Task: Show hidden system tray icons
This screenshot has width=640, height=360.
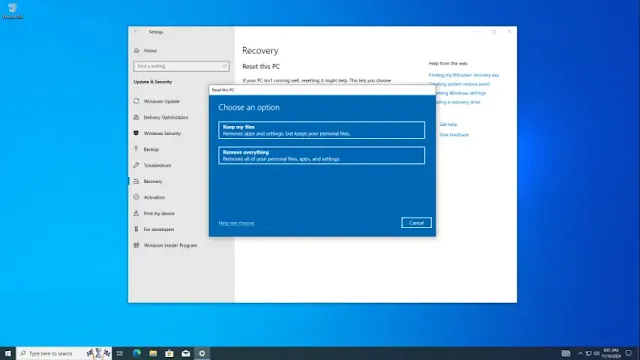Action: [580, 353]
